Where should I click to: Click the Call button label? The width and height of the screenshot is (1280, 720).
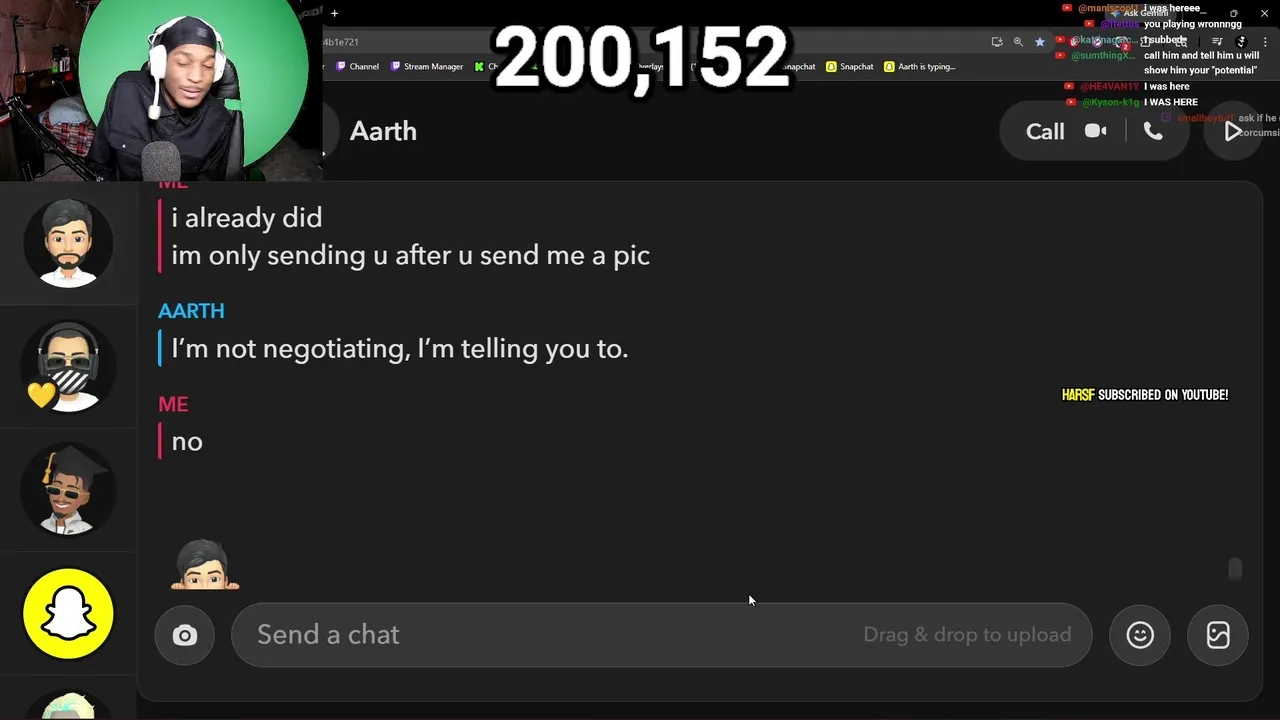(x=1045, y=132)
